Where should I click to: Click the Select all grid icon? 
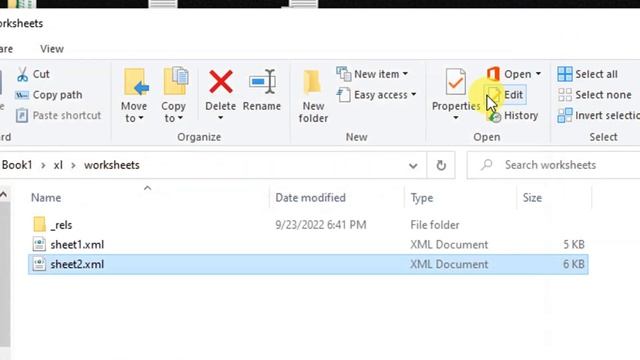[565, 74]
